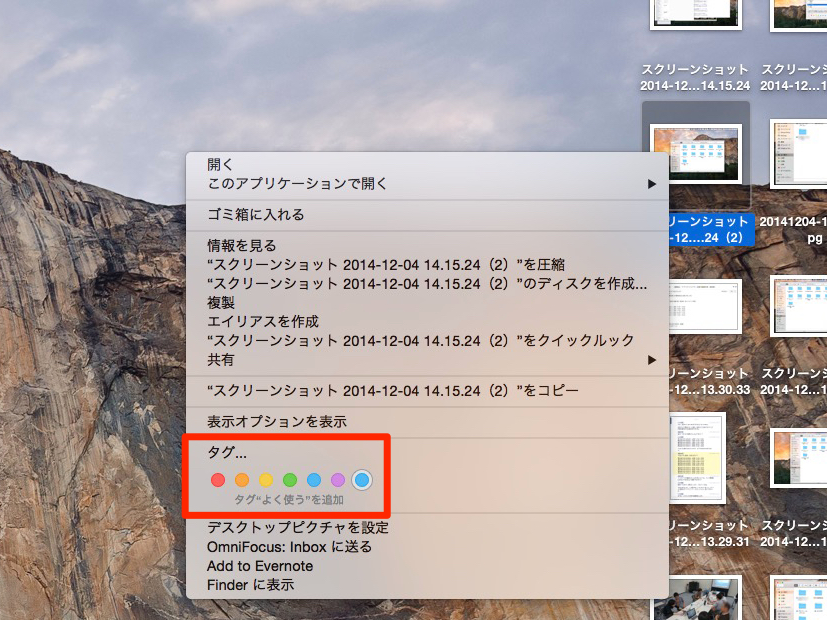Screen dimensions: 827x620
Task: Select desktop file labeled 2014-12...13.30.33
Action: (710, 382)
